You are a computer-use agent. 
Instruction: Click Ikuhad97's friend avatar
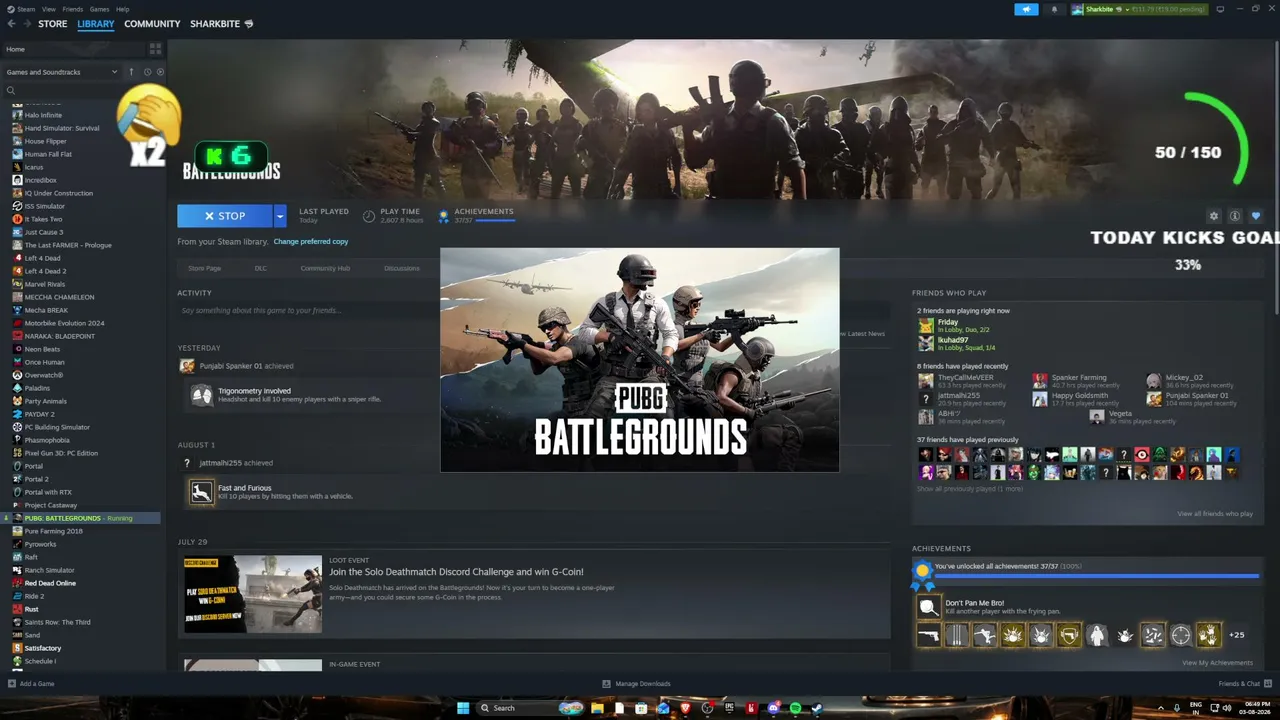tap(926, 343)
